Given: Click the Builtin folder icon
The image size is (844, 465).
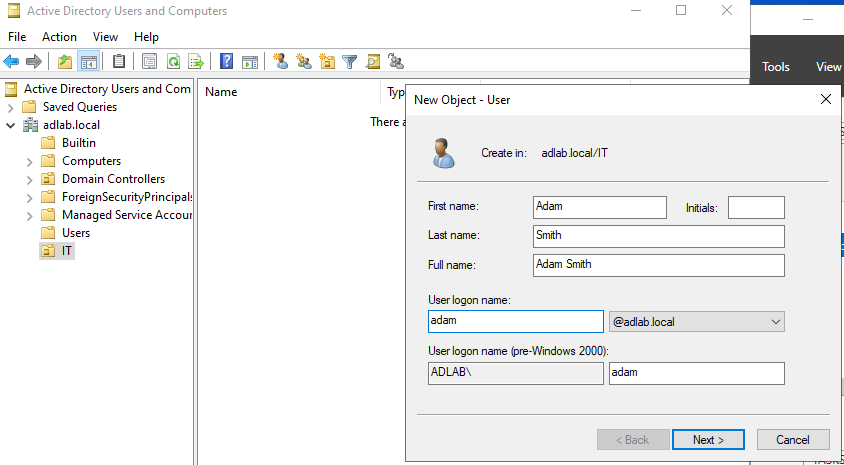Looking at the screenshot, I should 48,143.
